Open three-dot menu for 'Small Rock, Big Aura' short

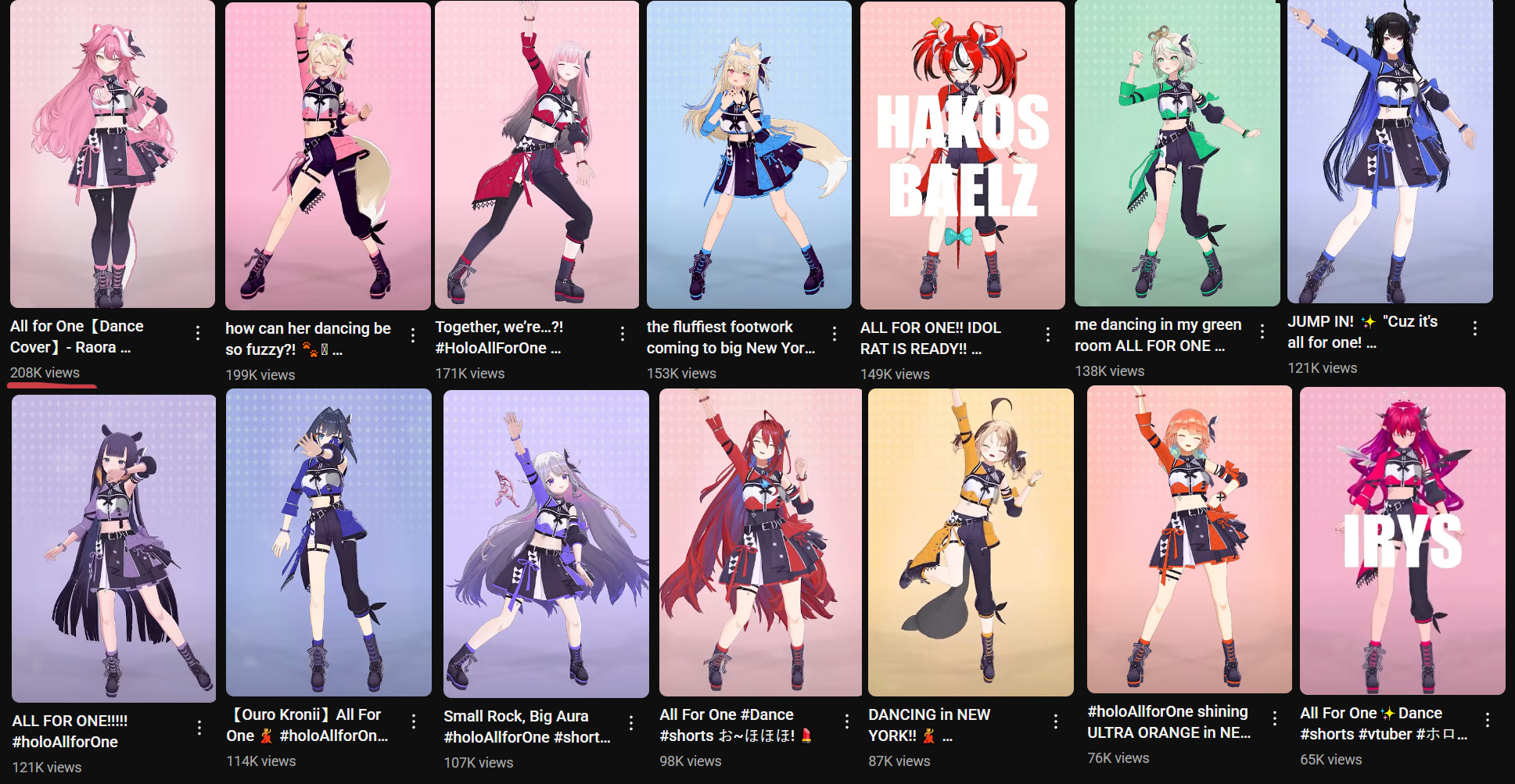pos(631,723)
